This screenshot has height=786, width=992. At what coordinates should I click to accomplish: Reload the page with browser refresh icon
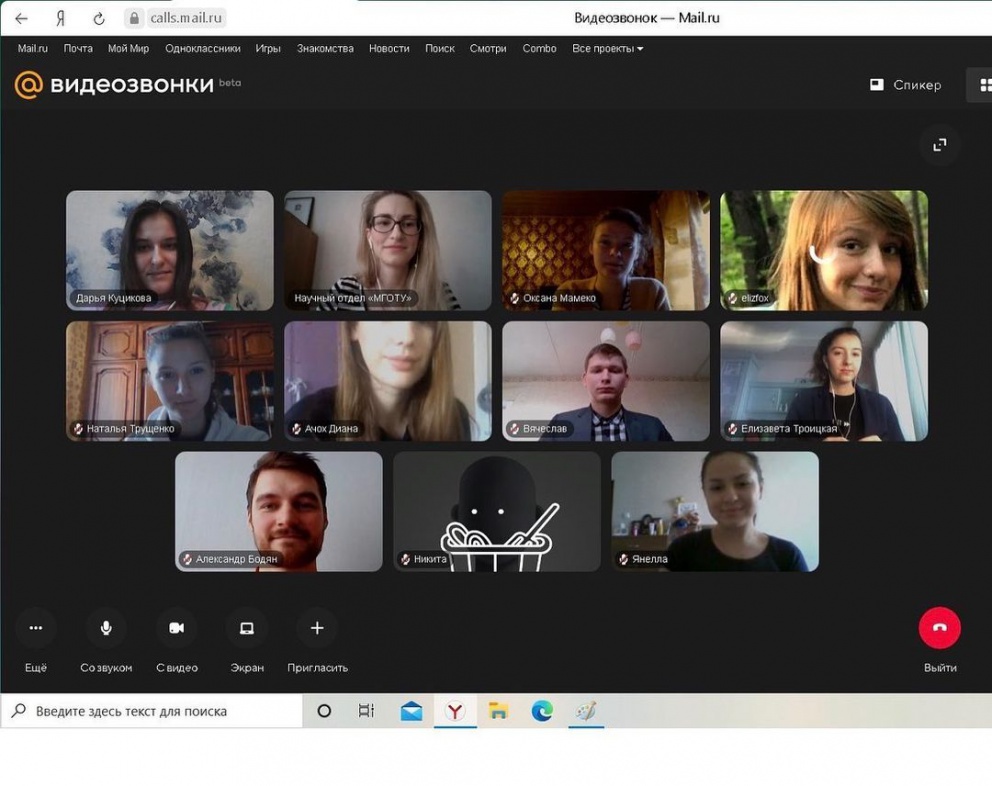coord(99,18)
